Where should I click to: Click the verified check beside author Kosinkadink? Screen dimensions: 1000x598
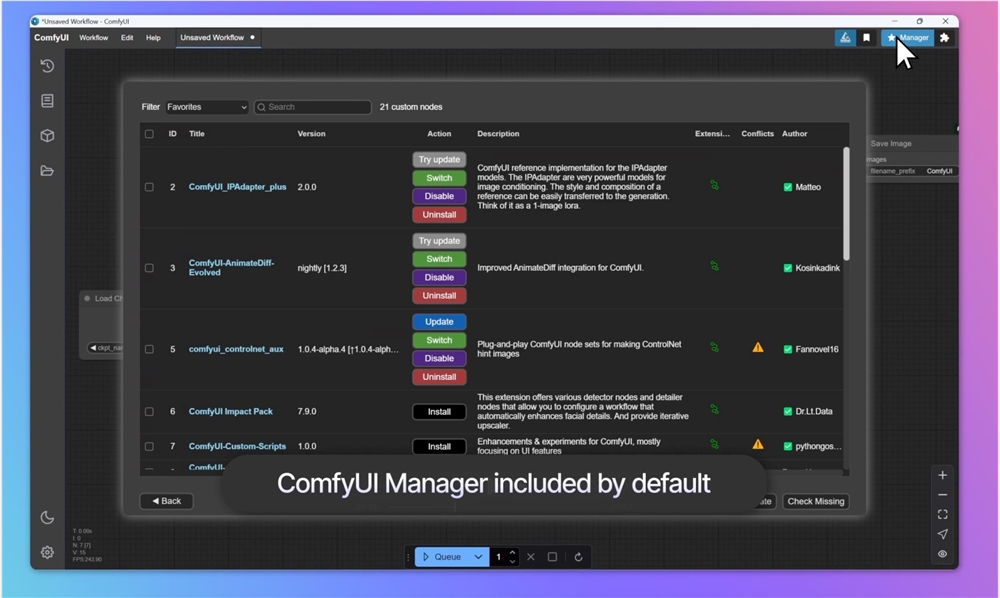(788, 268)
